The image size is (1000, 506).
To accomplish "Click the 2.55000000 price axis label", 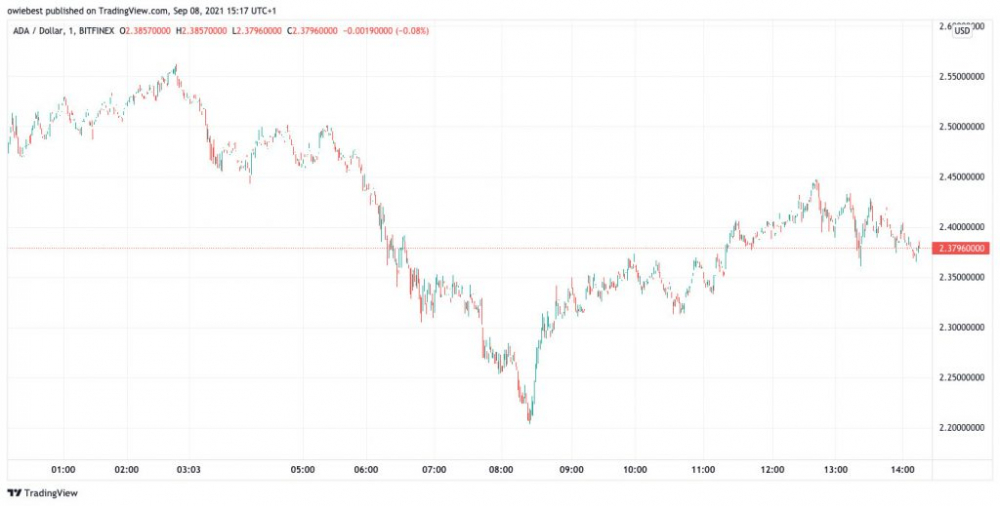I will (x=963, y=77).
